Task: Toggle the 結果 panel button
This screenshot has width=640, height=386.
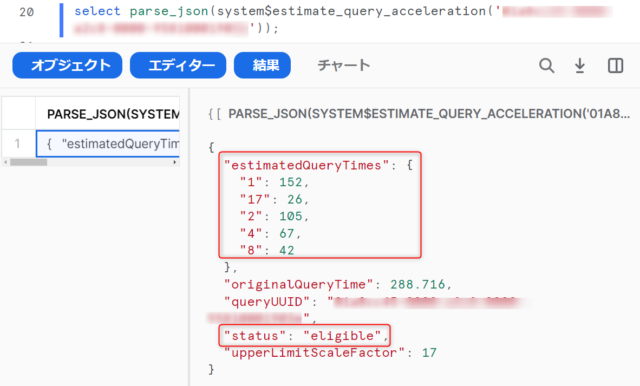Action: pos(262,65)
